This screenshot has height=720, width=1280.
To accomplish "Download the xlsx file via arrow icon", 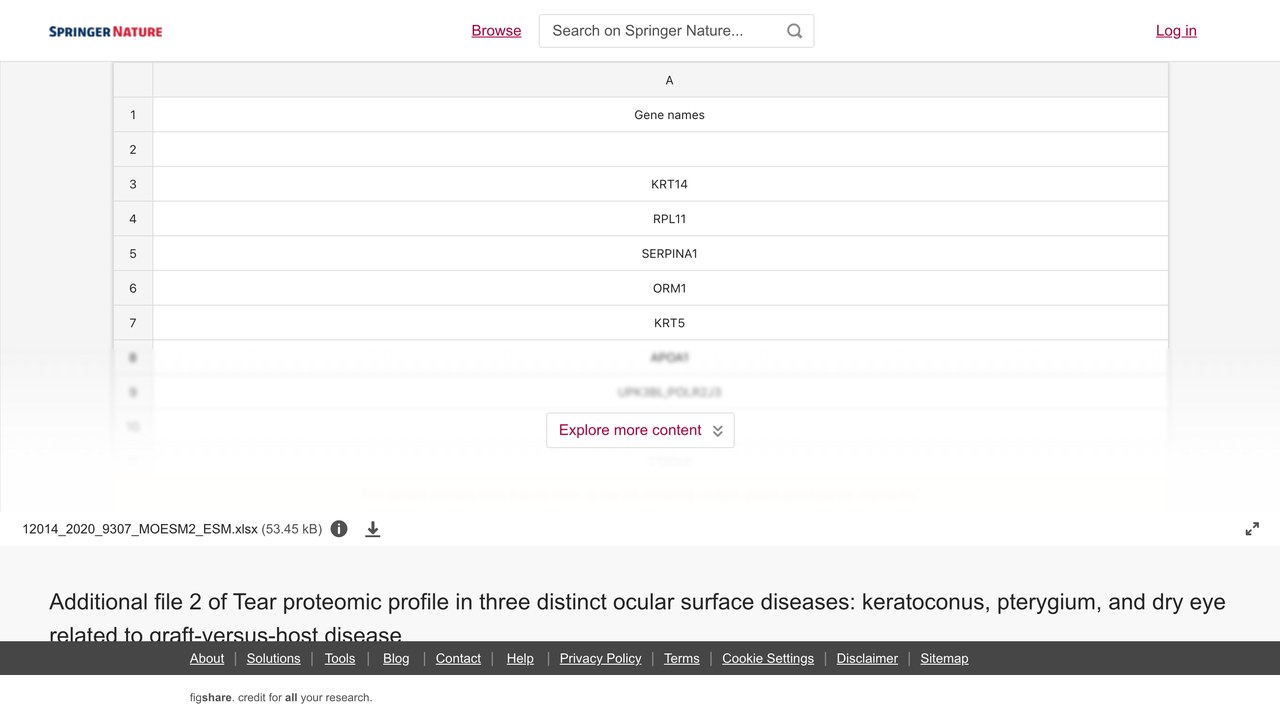I will point(372,529).
